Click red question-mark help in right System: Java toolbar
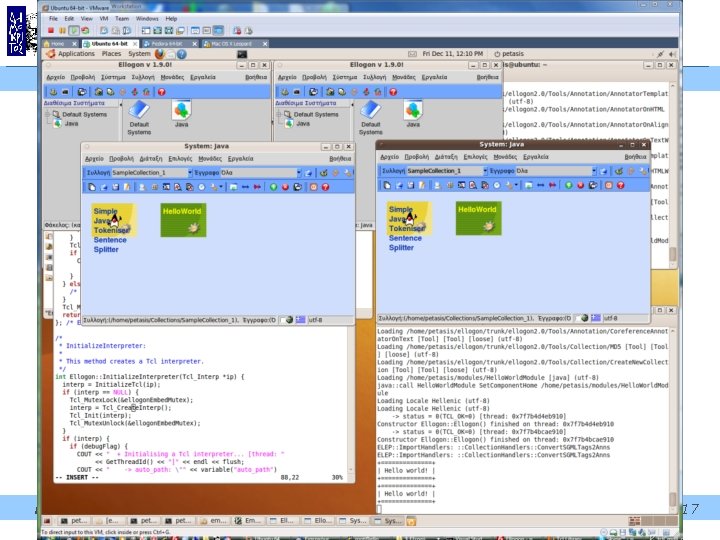The width and height of the screenshot is (720, 540). click(621, 185)
